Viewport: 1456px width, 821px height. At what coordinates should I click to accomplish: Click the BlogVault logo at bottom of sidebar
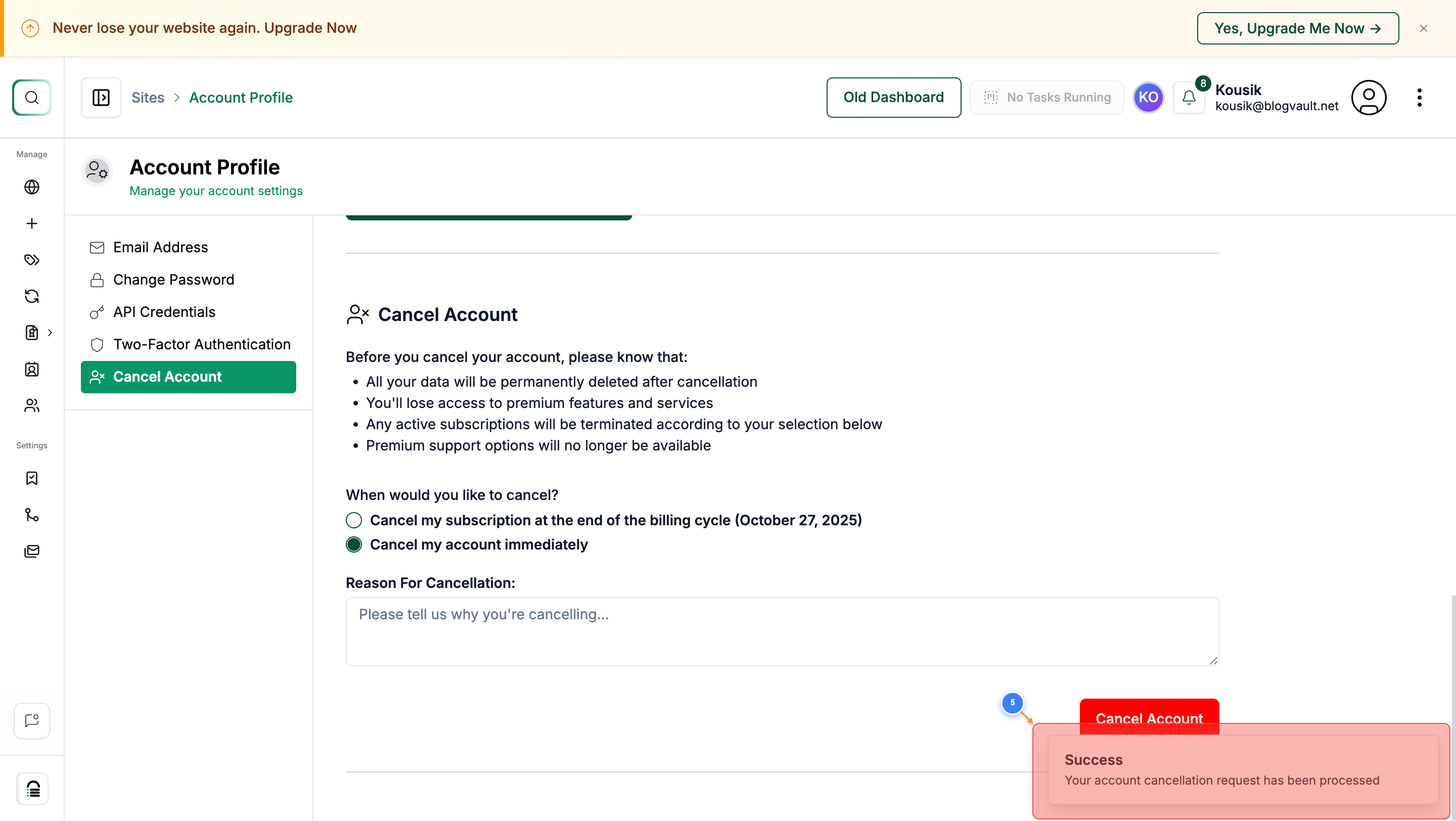pyautogui.click(x=32, y=788)
